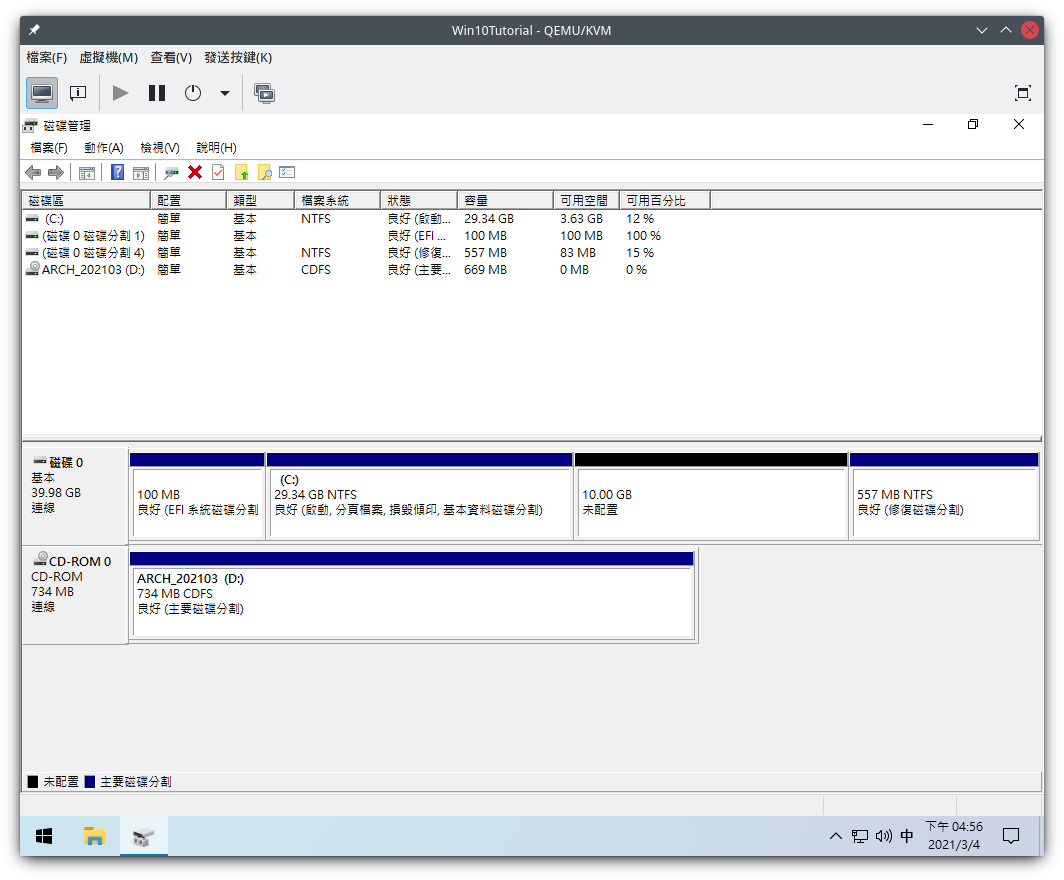This screenshot has width=1064, height=880.
Task: Open File Explorer from the taskbar
Action: 94,836
